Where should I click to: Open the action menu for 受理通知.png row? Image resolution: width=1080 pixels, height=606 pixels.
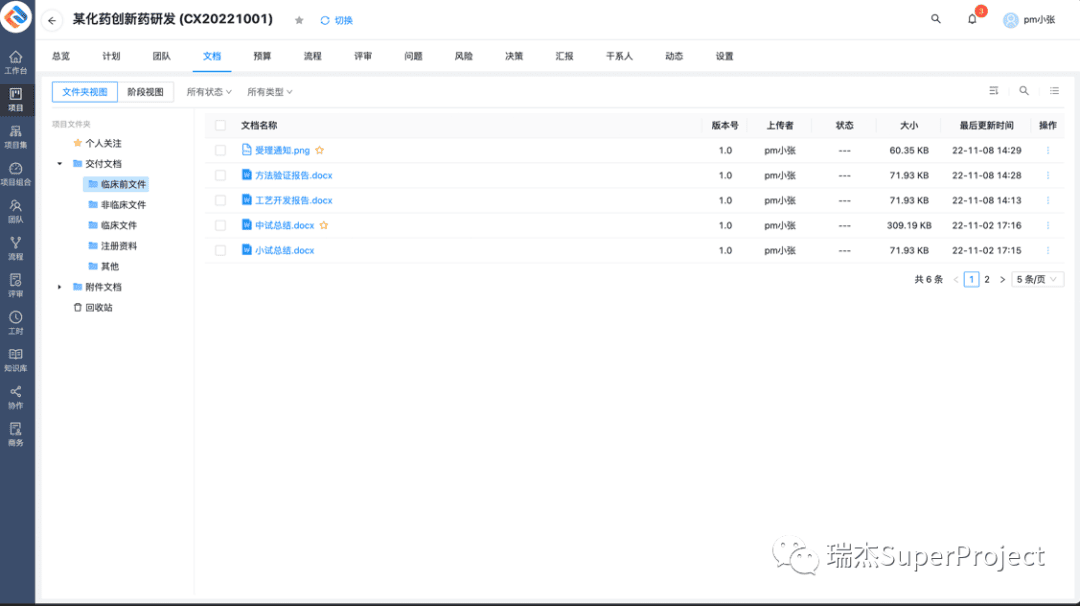tap(1048, 150)
